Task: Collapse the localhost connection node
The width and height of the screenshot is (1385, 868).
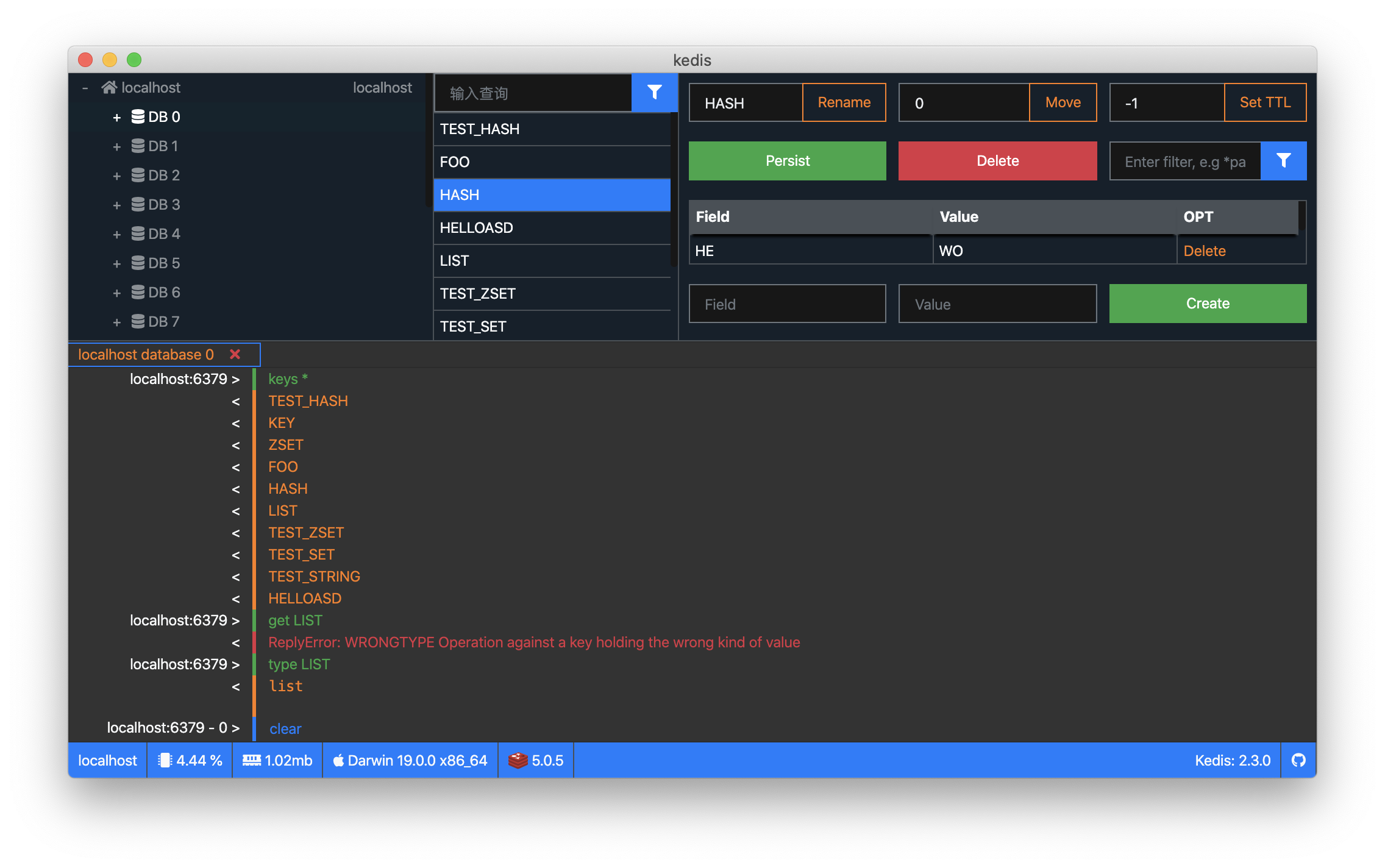Action: pyautogui.click(x=85, y=88)
